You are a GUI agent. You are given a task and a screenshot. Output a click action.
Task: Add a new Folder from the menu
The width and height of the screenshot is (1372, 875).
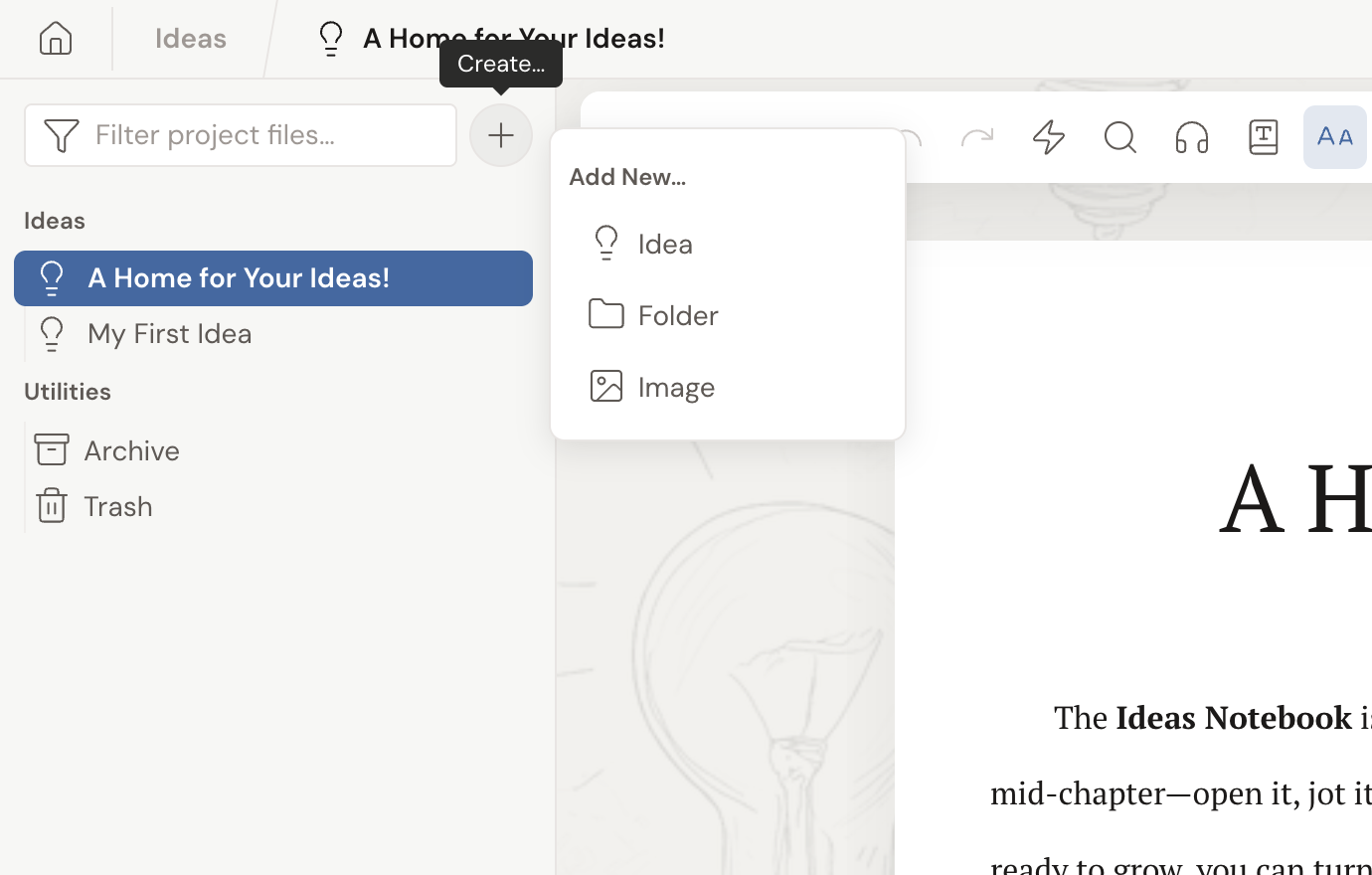click(x=728, y=315)
